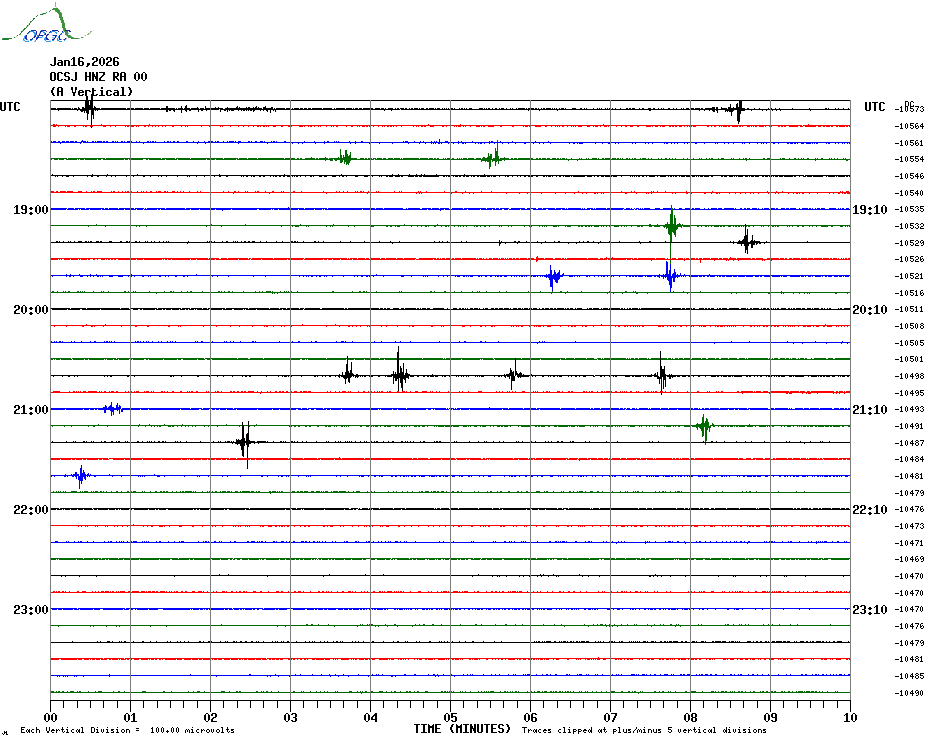
Task: Click the UTC label on the left side
Action: (10, 107)
